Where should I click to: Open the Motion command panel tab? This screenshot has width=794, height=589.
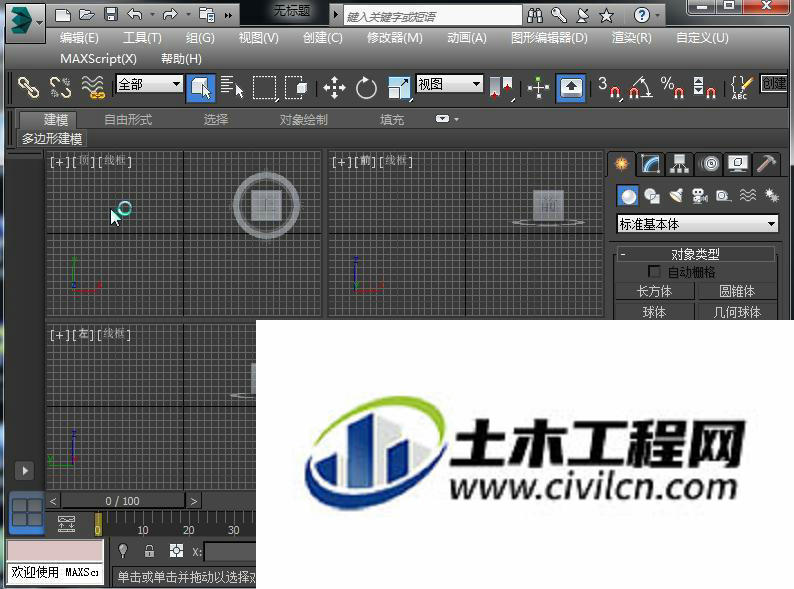point(709,164)
